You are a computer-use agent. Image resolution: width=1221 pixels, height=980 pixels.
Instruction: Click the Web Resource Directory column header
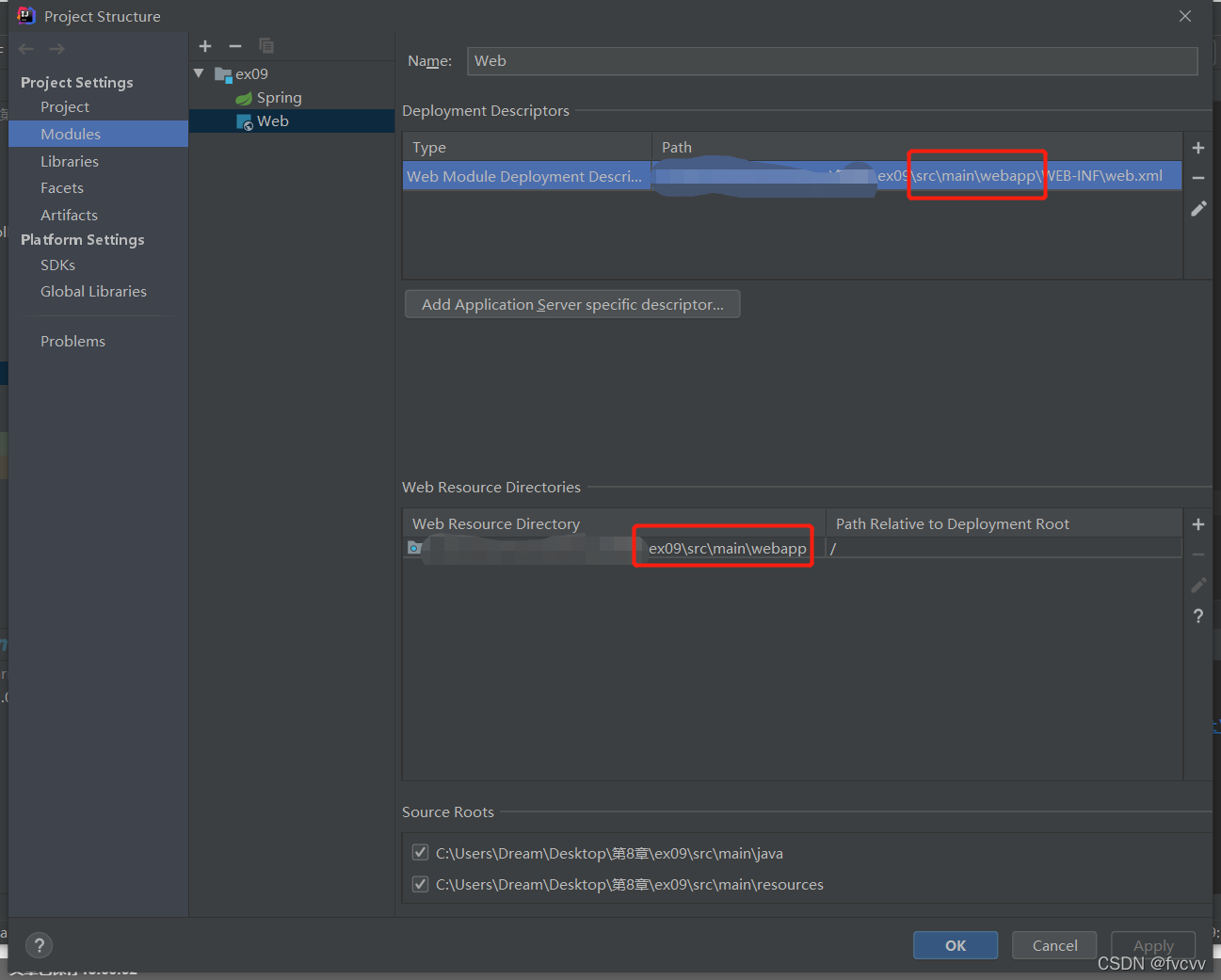click(614, 523)
